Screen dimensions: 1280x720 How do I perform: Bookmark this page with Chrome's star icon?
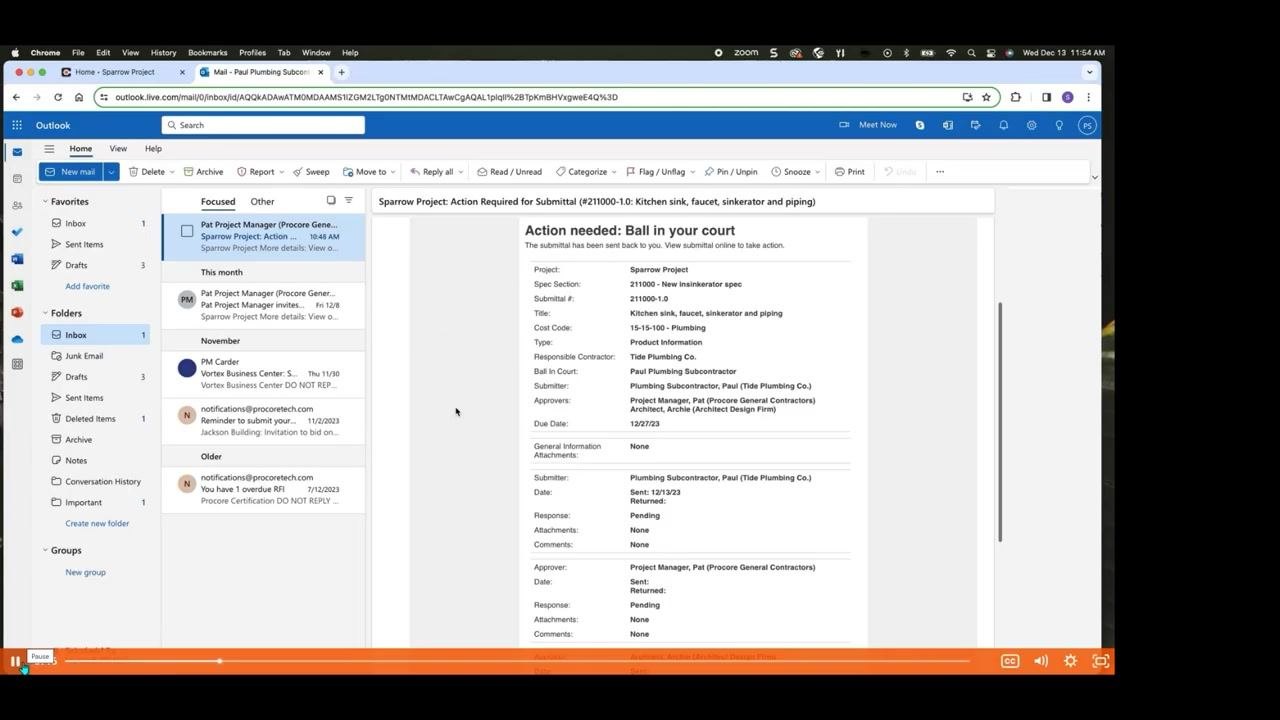point(986,97)
